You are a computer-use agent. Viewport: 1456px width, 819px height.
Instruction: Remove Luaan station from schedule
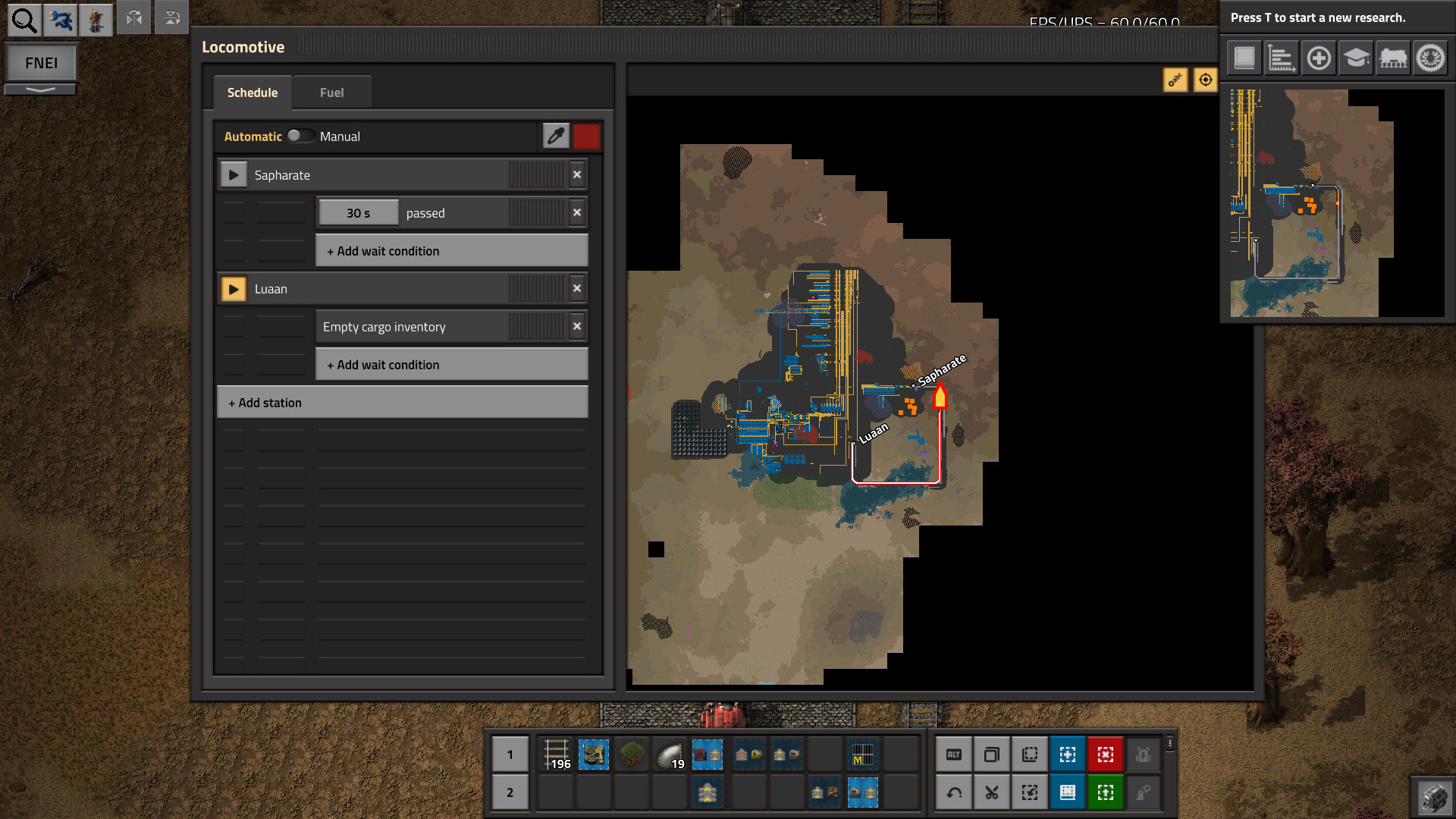pyautogui.click(x=577, y=289)
